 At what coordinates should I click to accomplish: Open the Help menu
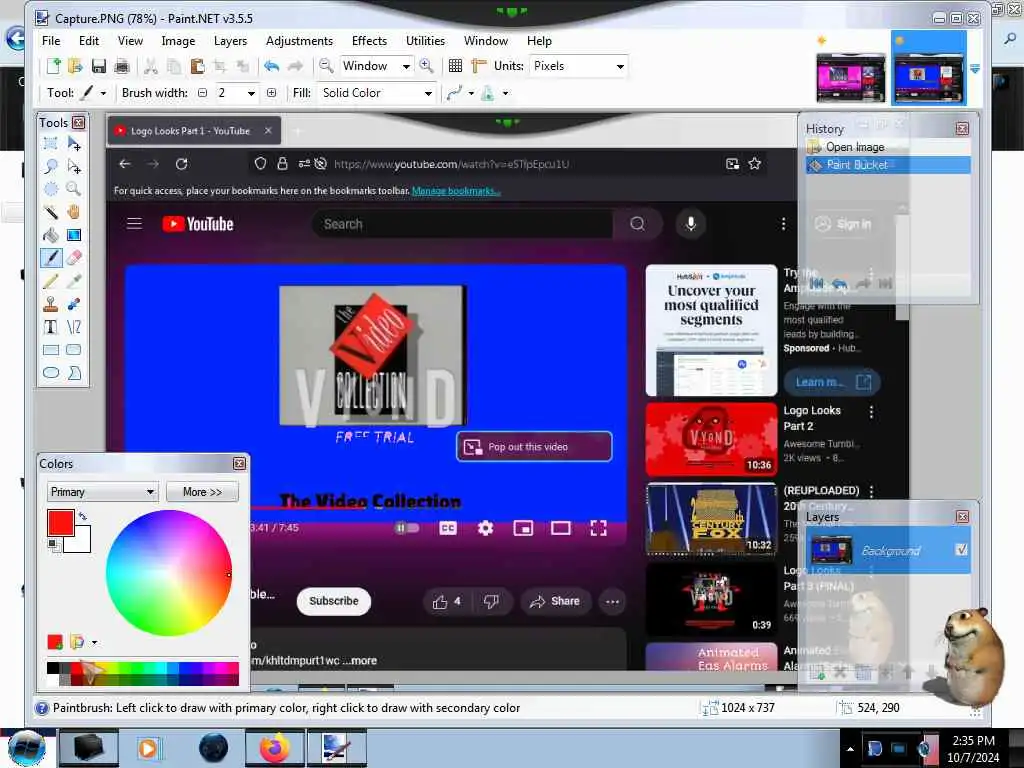pos(539,41)
